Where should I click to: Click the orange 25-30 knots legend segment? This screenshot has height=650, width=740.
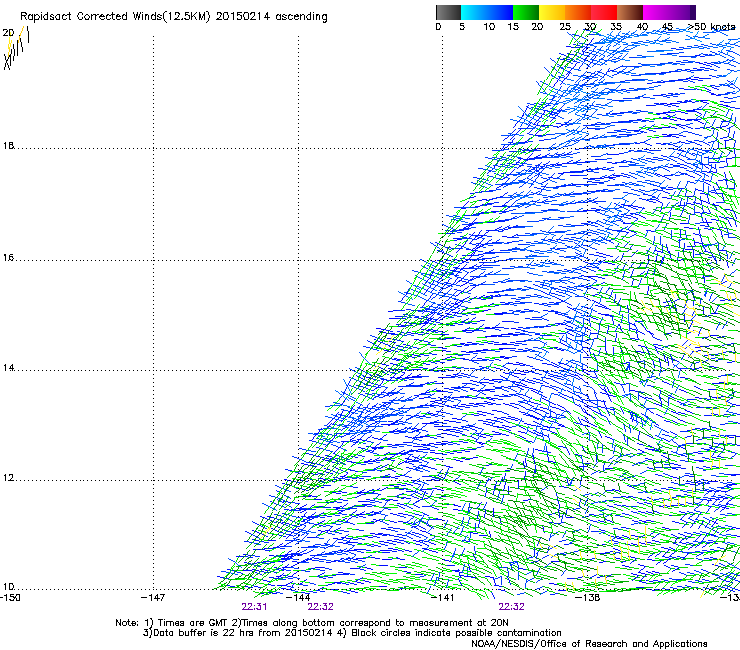(578, 12)
